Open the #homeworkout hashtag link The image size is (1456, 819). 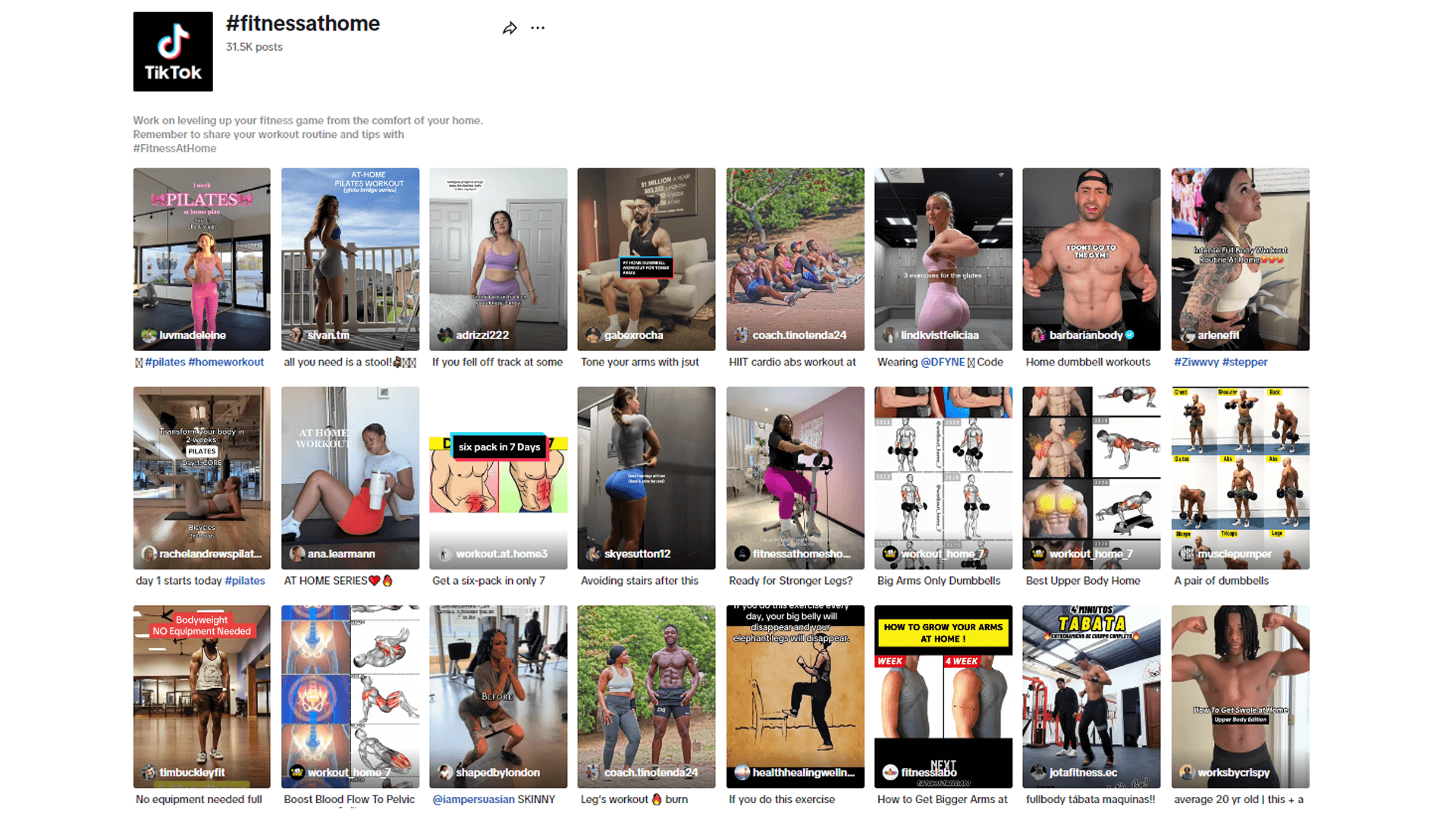pyautogui.click(x=226, y=362)
